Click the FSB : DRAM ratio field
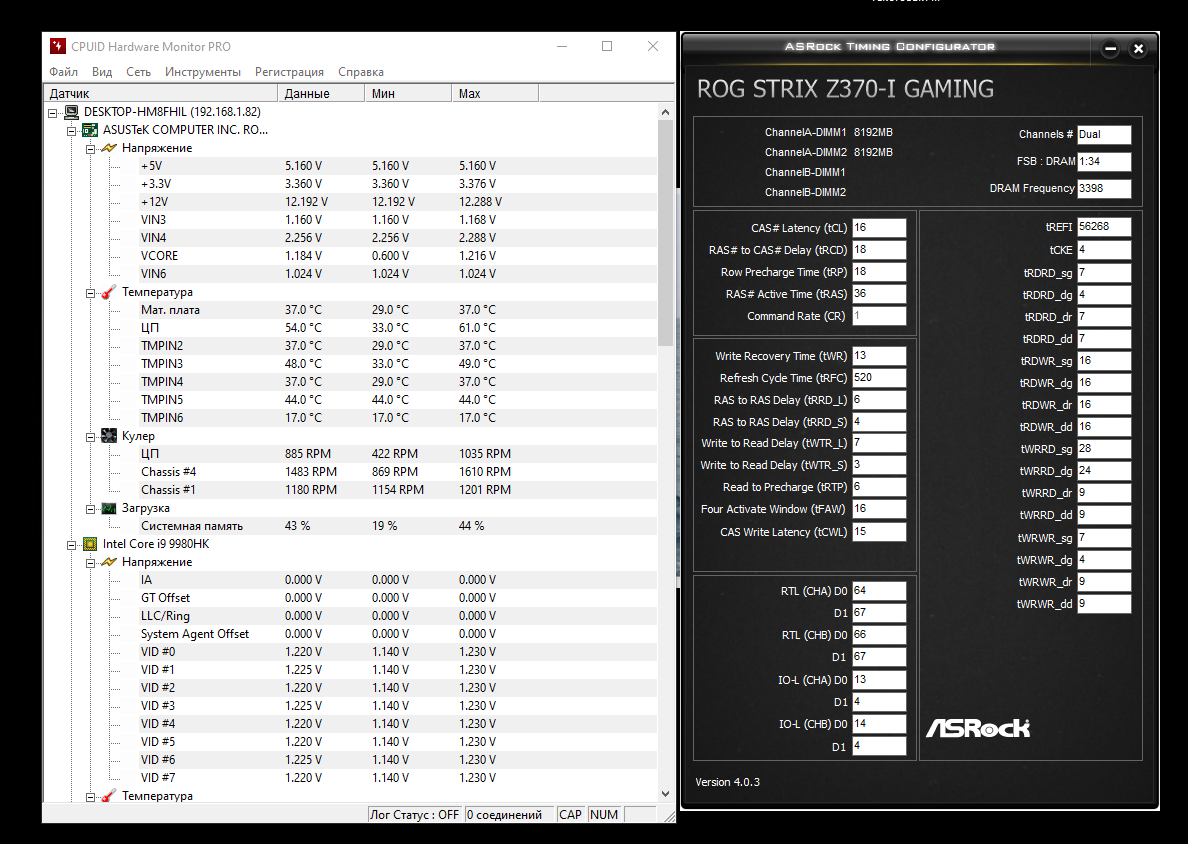This screenshot has width=1188, height=844. 1104,161
